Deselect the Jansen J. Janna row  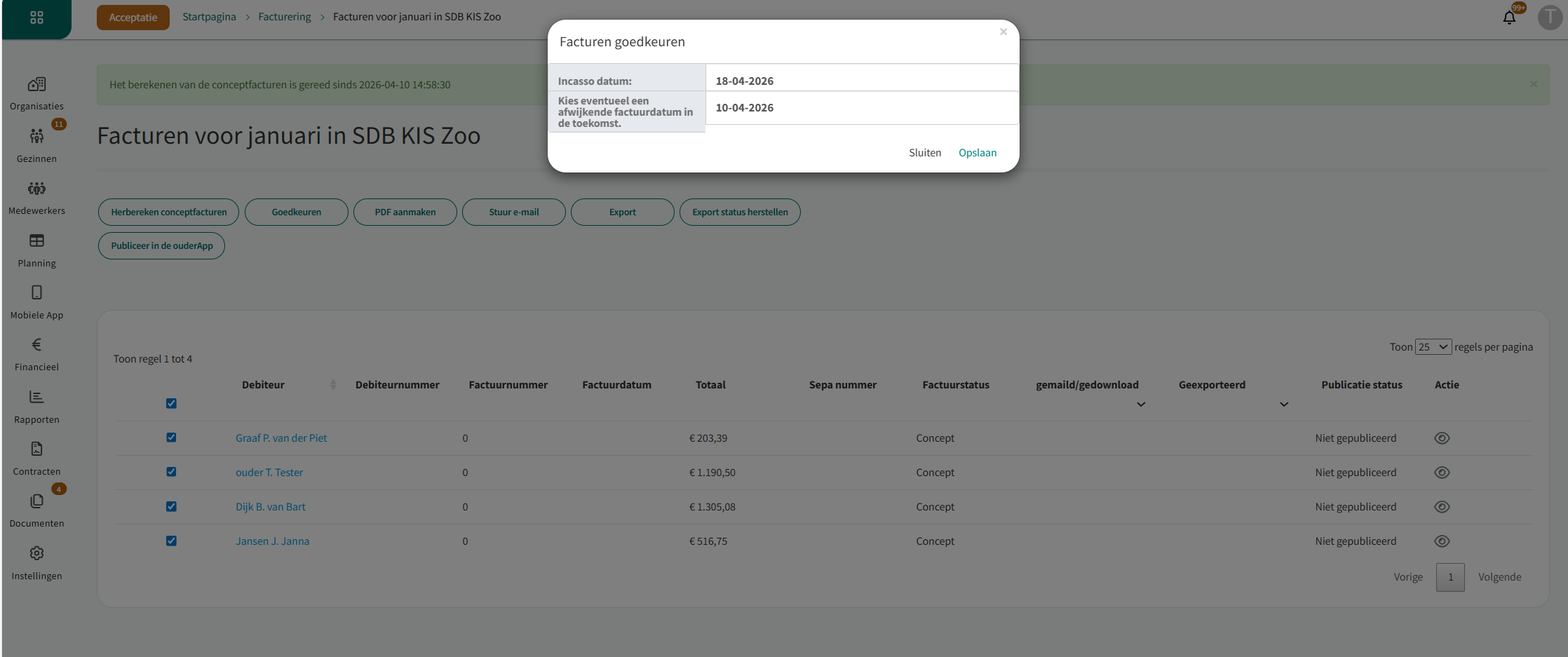pos(171,541)
